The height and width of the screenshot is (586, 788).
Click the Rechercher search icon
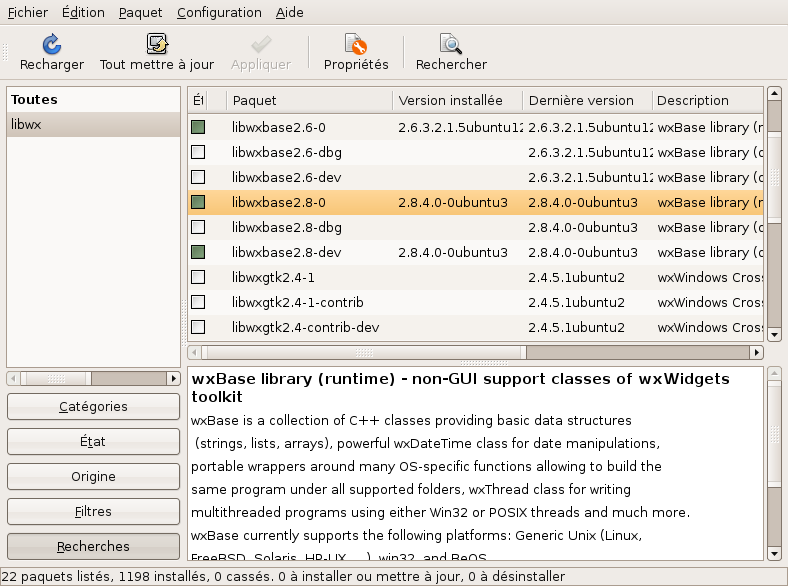(451, 44)
